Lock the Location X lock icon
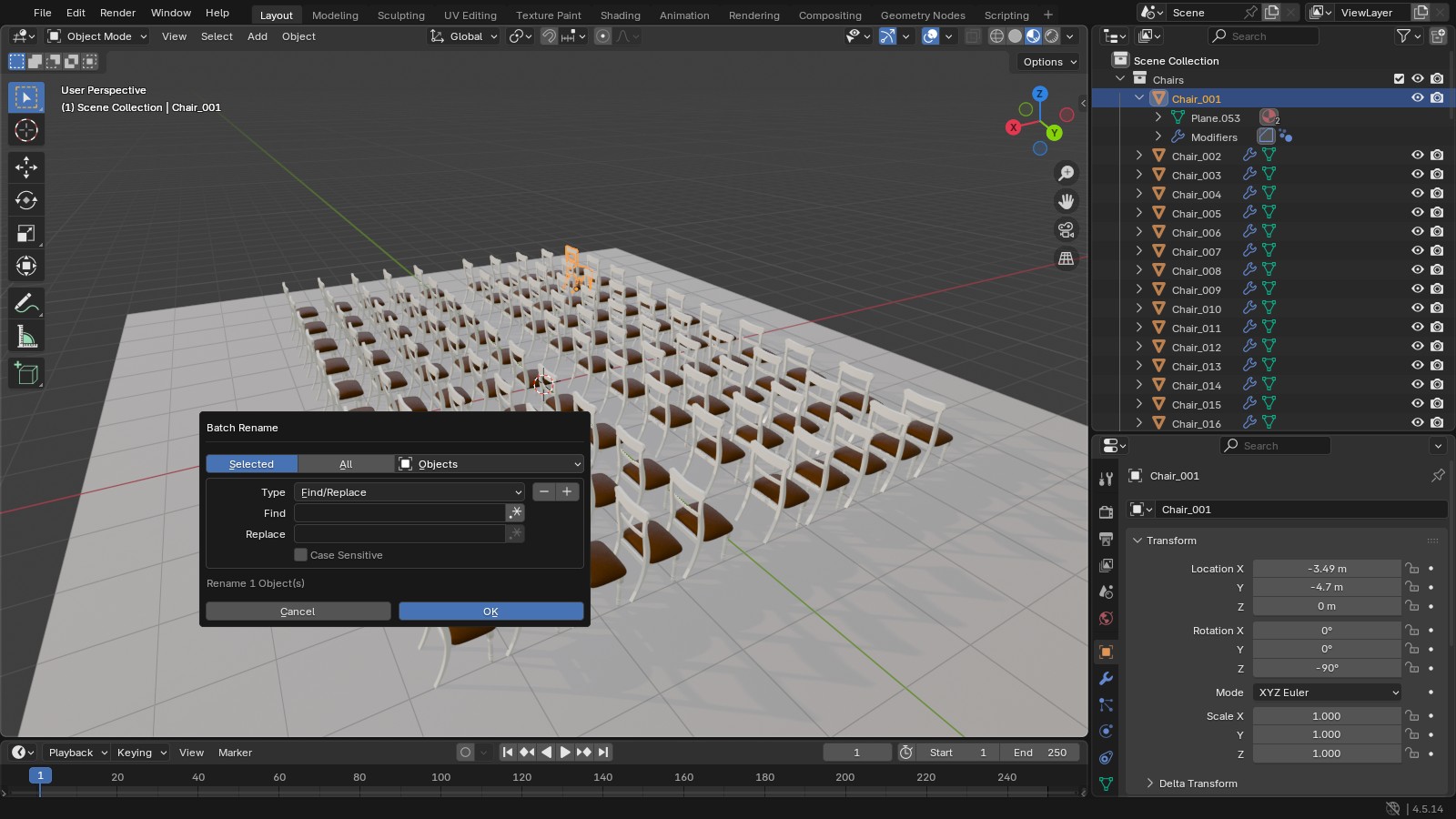Screen dimensions: 1456x819 (x=1411, y=568)
